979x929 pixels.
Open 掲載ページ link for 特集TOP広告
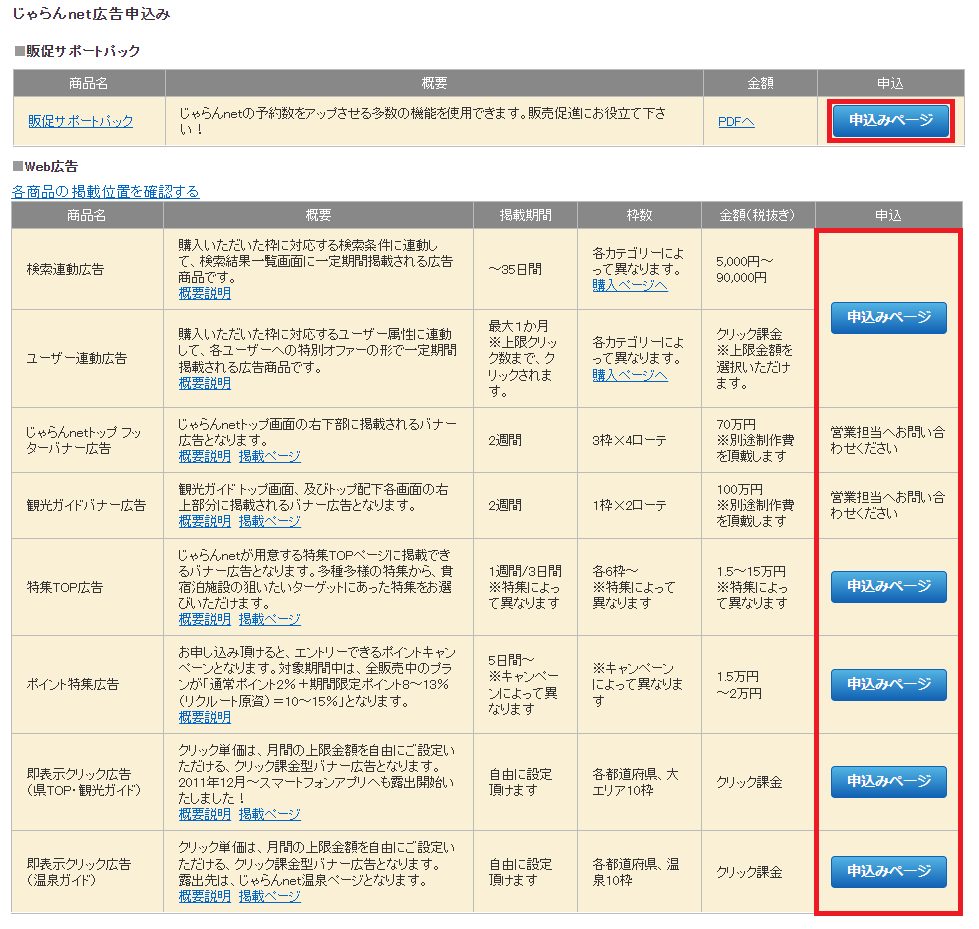269,619
